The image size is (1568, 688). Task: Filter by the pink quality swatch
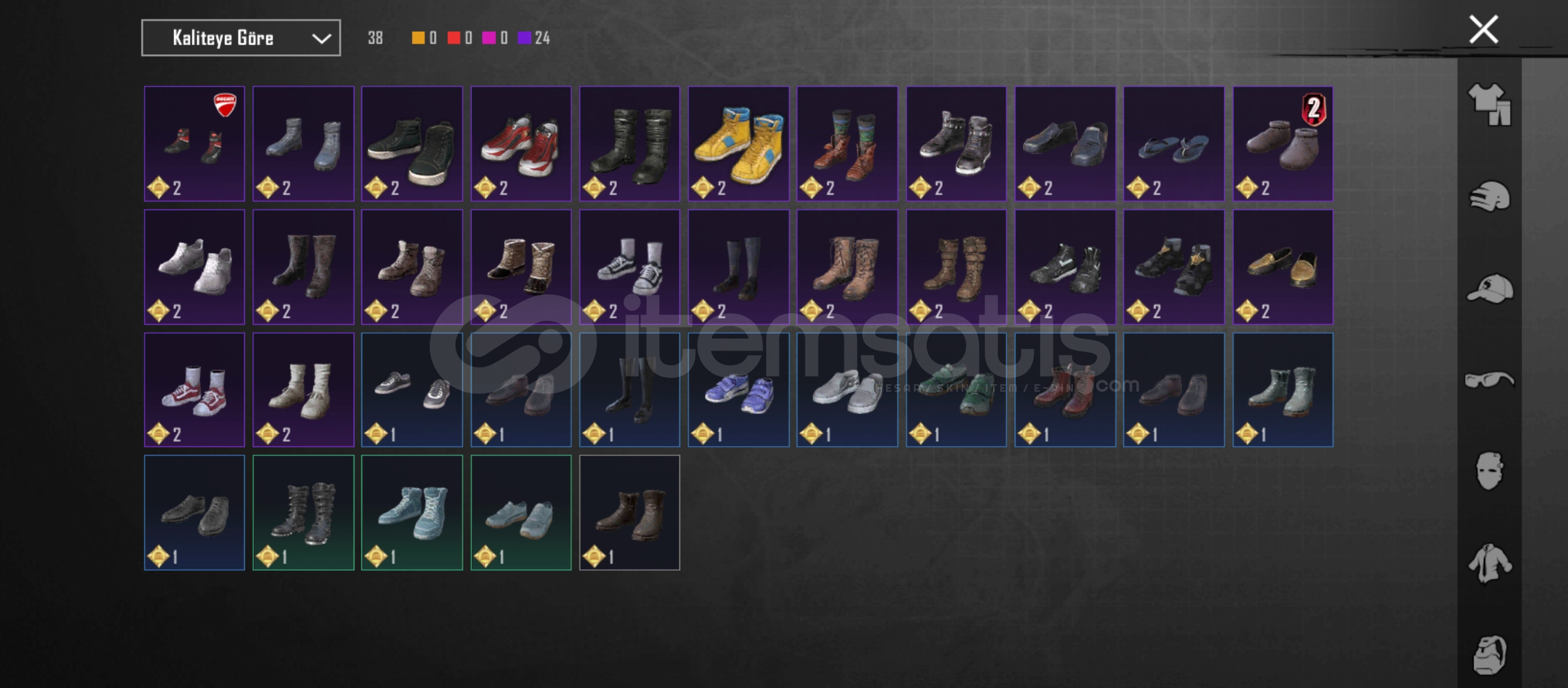click(489, 38)
